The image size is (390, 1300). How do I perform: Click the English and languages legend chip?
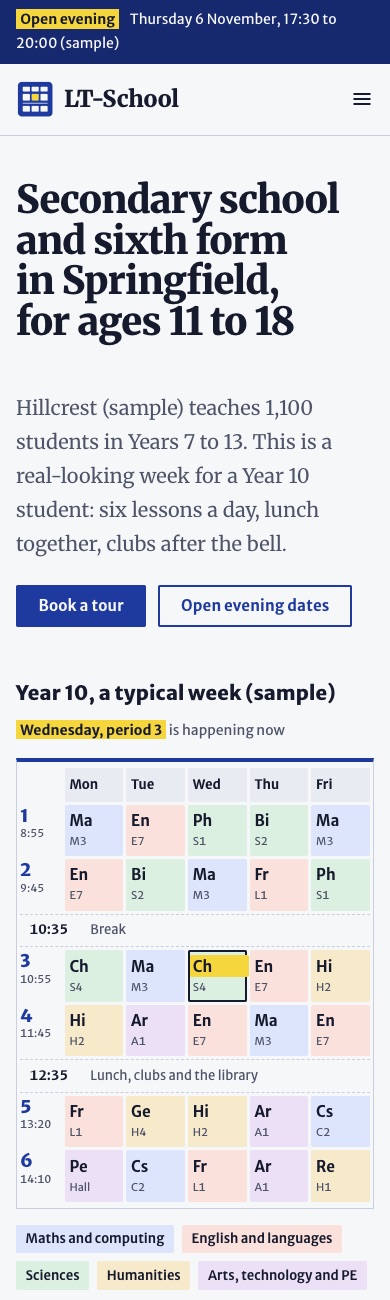coord(261,1239)
